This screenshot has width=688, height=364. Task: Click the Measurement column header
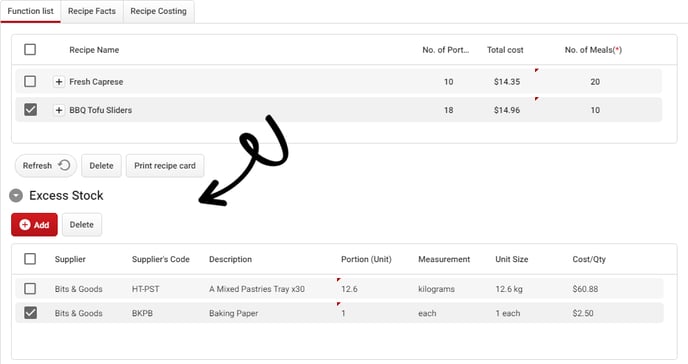(x=444, y=259)
